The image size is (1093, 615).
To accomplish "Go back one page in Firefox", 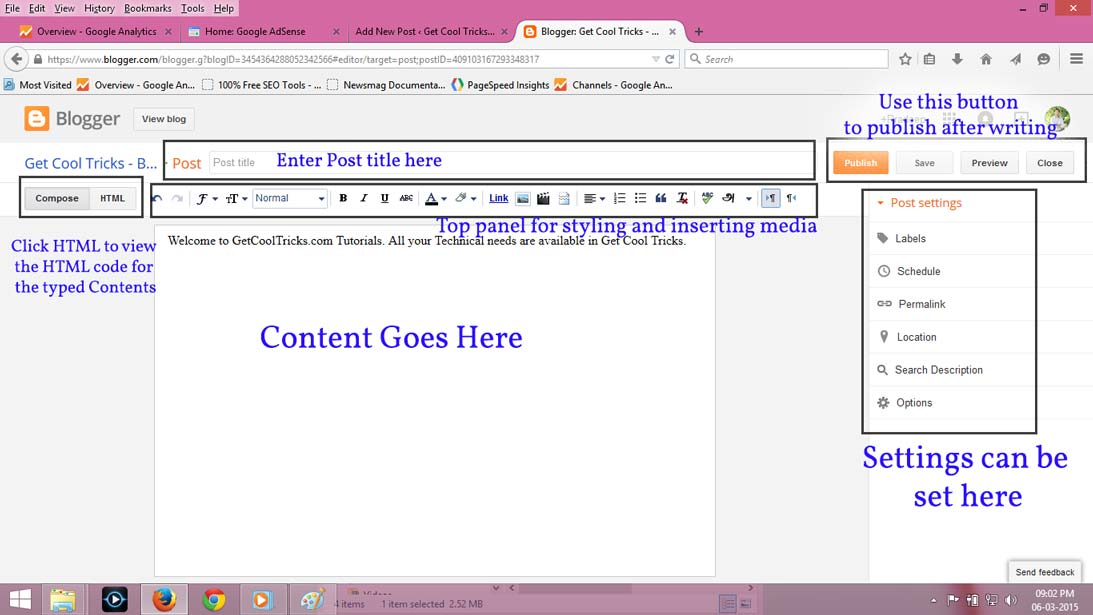I will tap(17, 59).
